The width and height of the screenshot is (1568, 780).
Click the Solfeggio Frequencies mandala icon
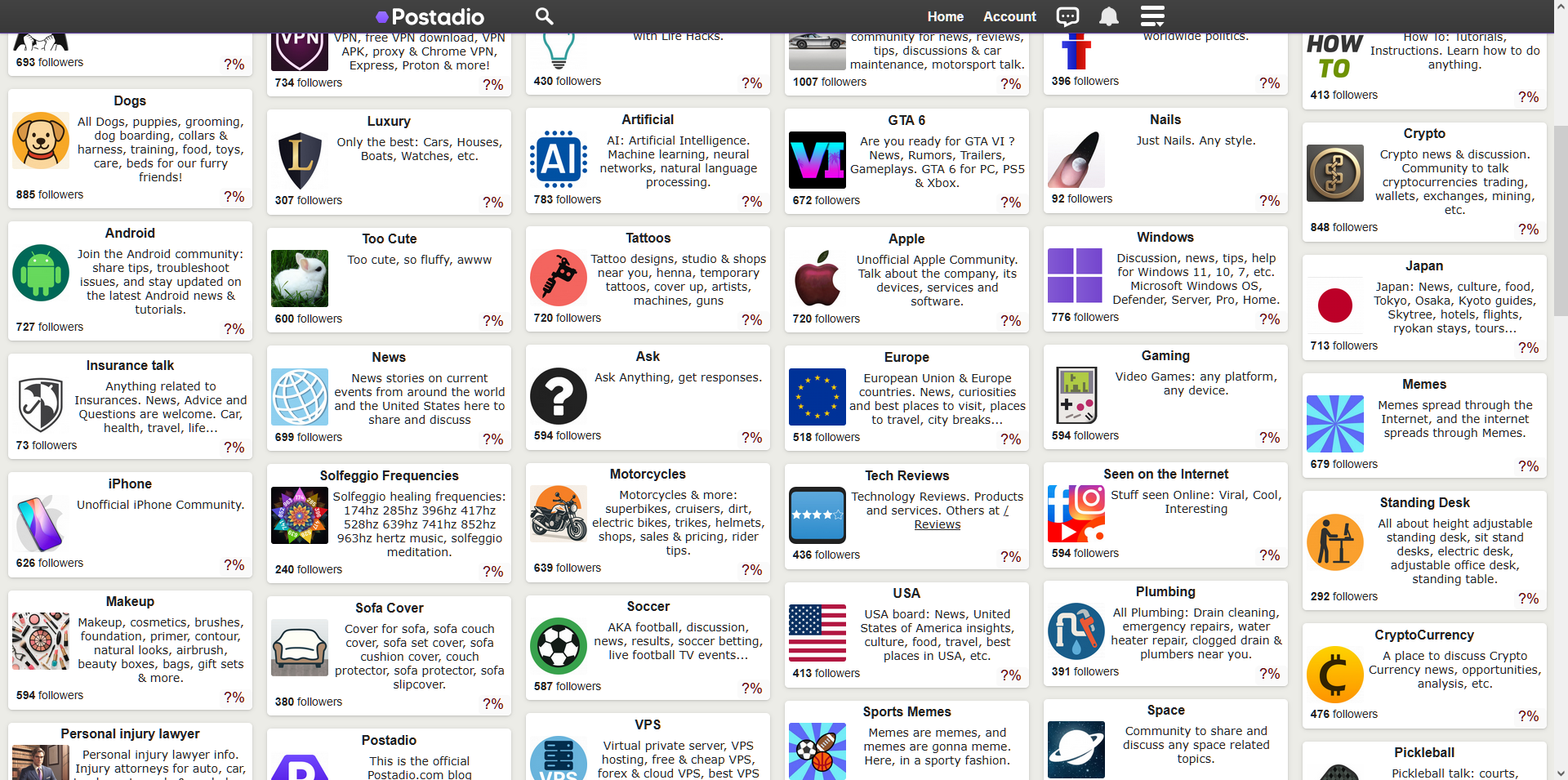300,515
